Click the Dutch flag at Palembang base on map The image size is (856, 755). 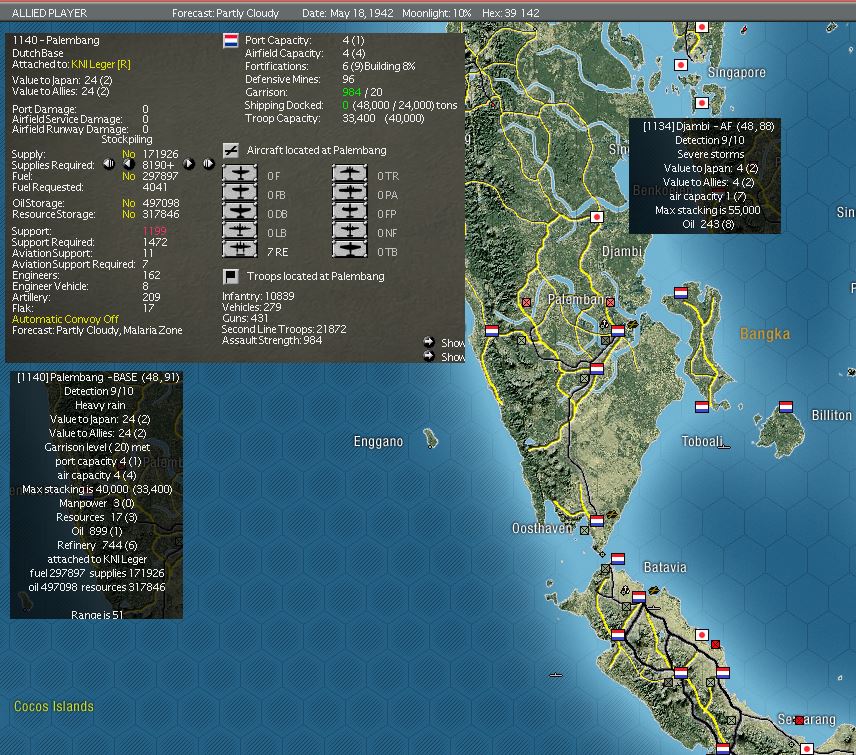point(618,331)
